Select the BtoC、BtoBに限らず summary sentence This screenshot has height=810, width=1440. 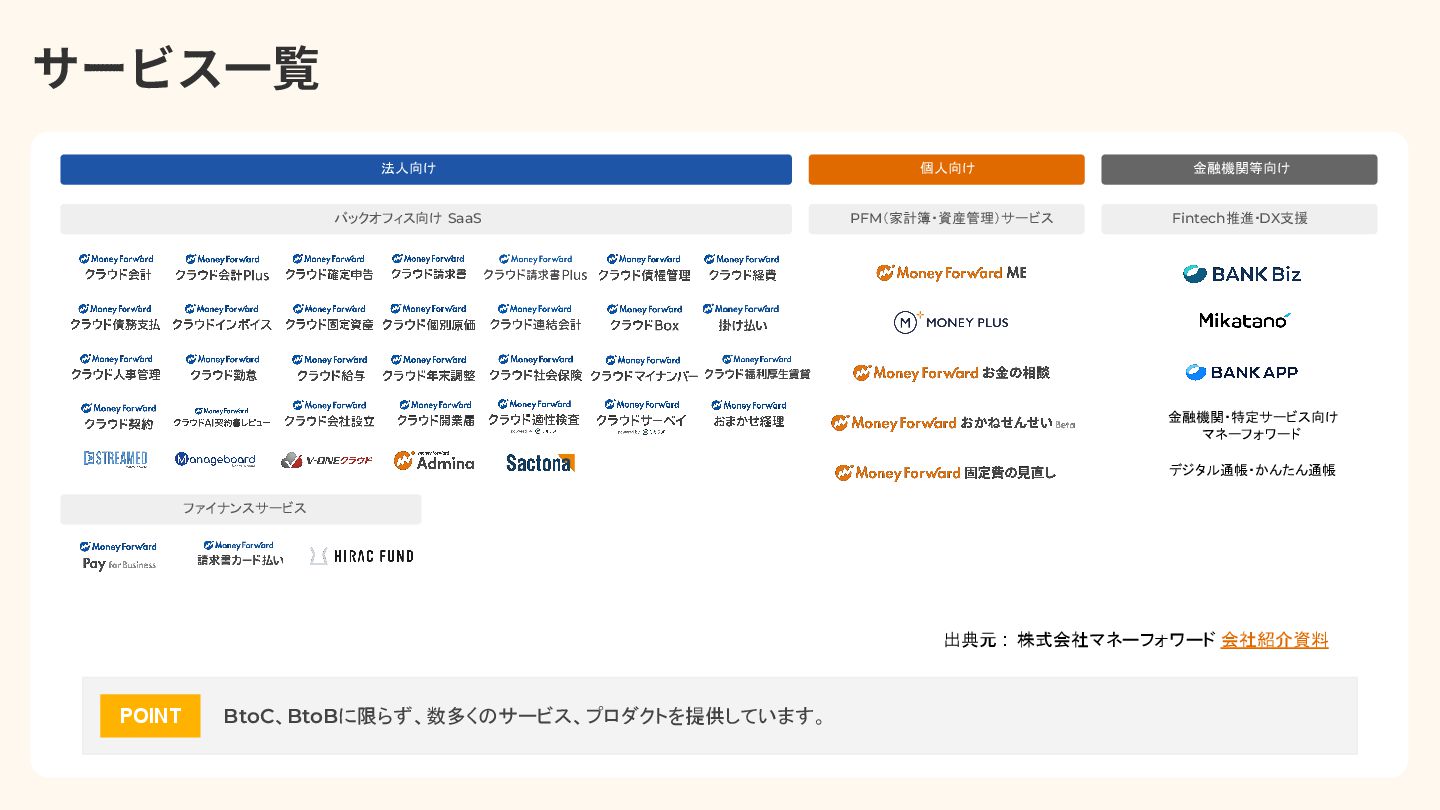526,717
